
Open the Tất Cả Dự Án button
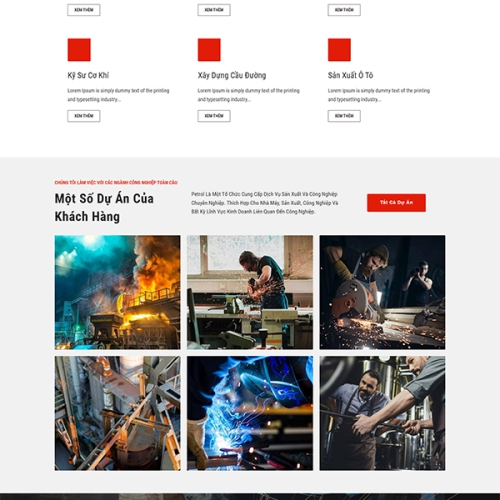(396, 203)
